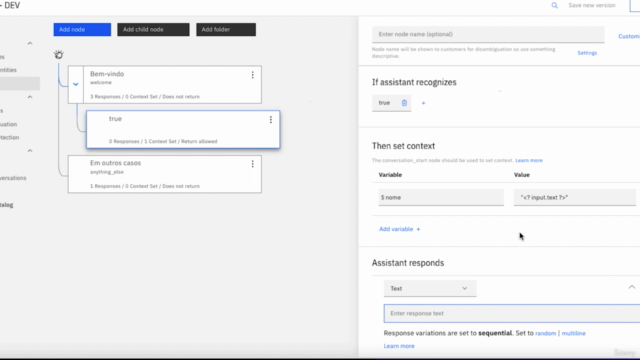This screenshot has width=640, height=360.
Task: Select the true child node
Action: click(x=183, y=129)
